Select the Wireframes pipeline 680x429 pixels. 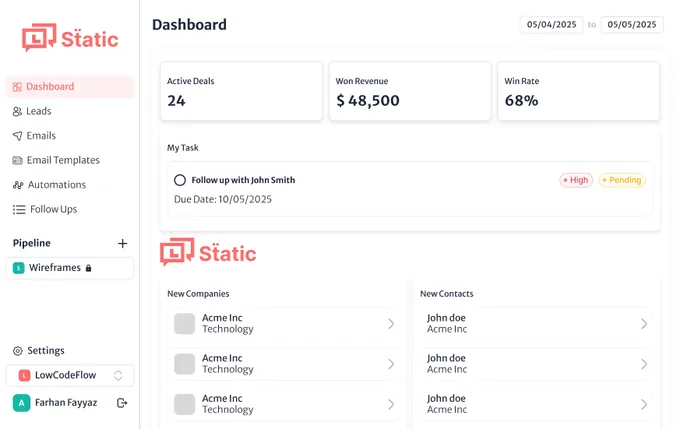(70, 268)
